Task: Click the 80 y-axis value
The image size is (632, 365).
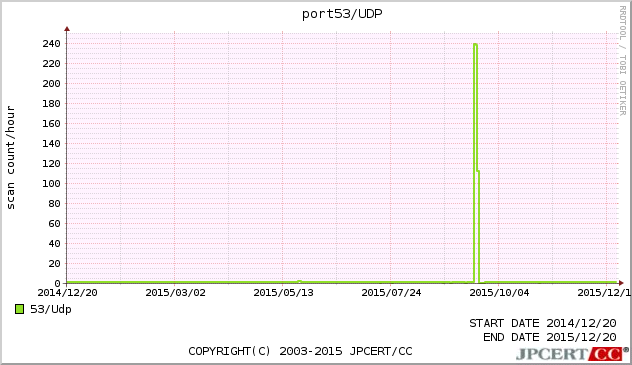Action: (x=54, y=203)
